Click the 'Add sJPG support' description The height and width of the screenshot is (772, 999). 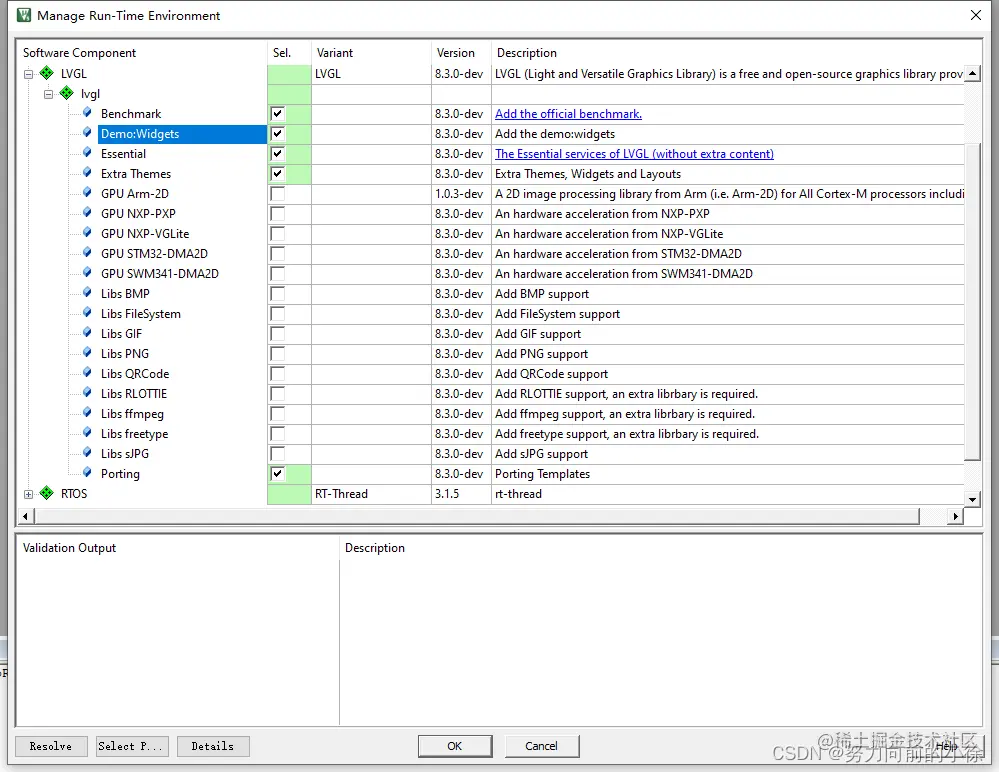[x=542, y=454]
